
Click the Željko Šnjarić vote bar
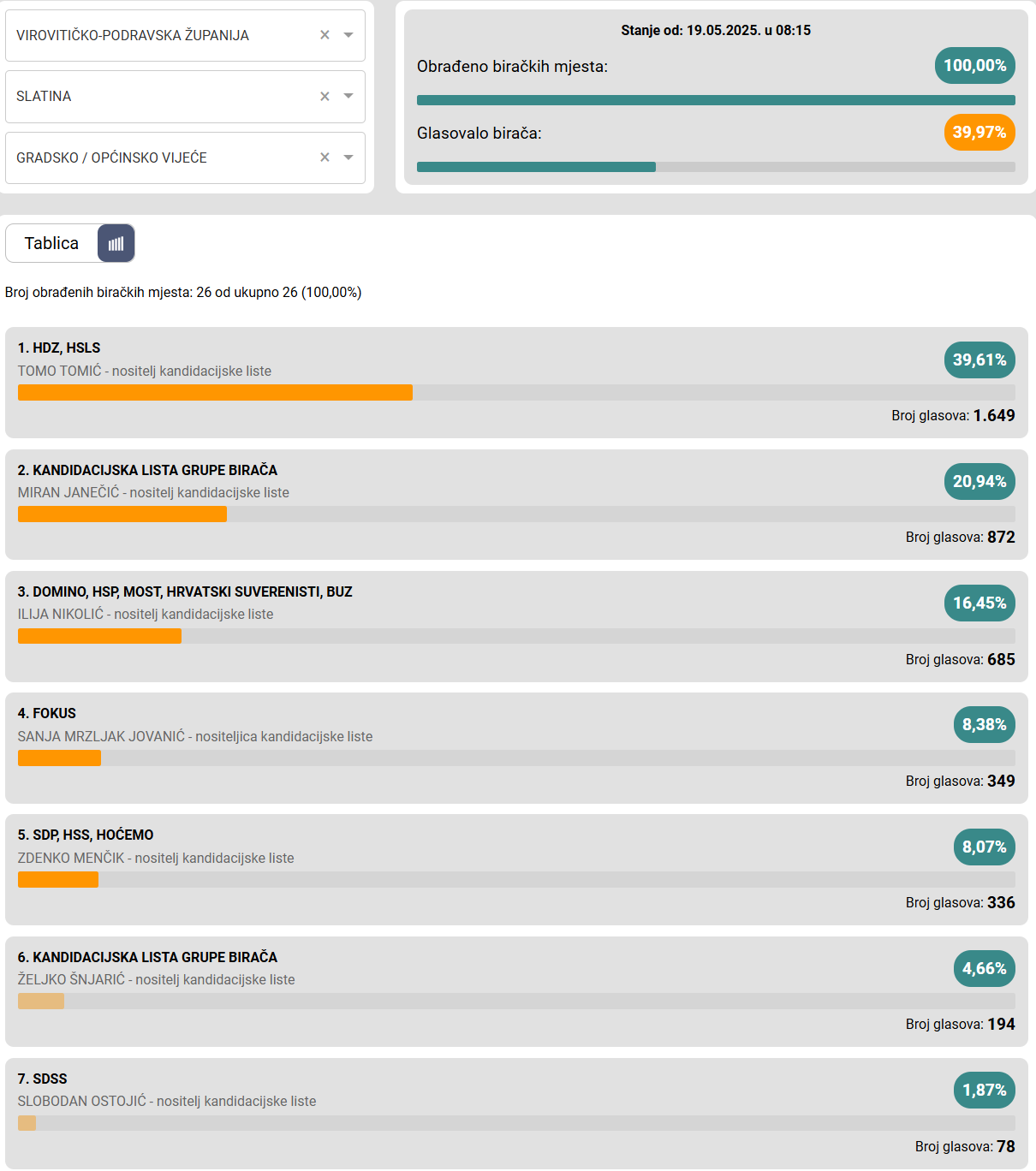click(x=41, y=1002)
